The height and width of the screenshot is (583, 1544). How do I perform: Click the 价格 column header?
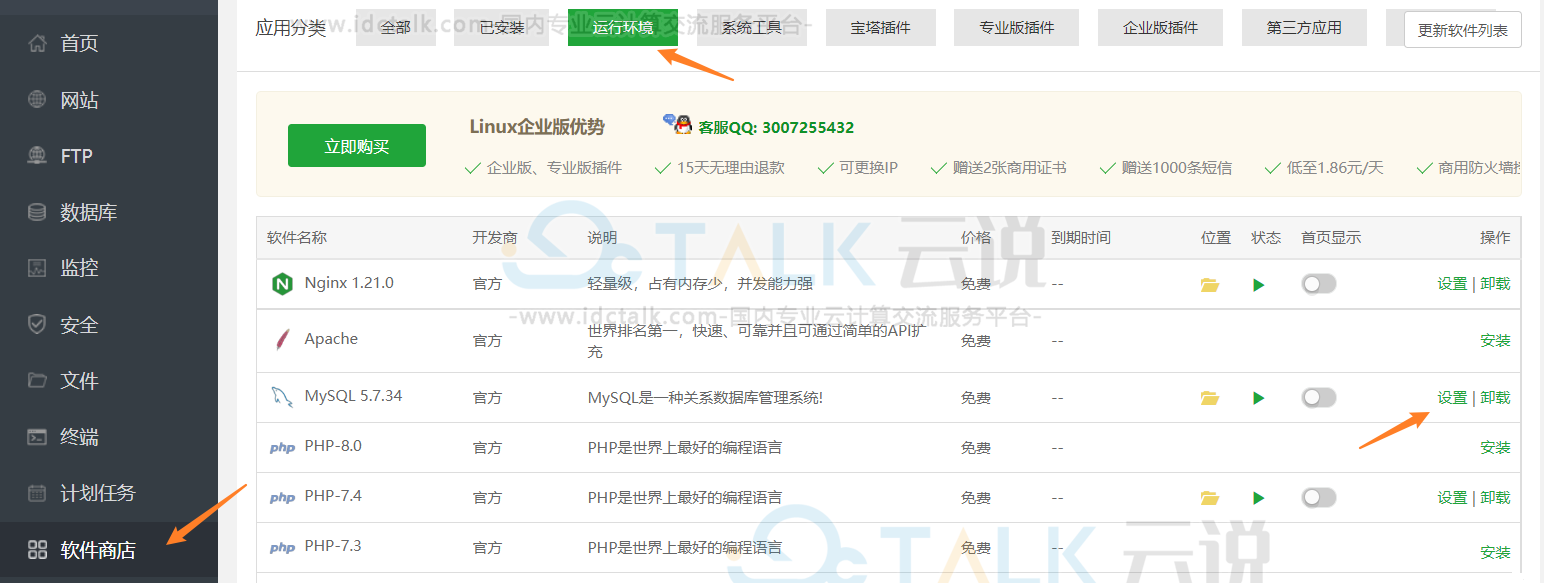point(976,238)
